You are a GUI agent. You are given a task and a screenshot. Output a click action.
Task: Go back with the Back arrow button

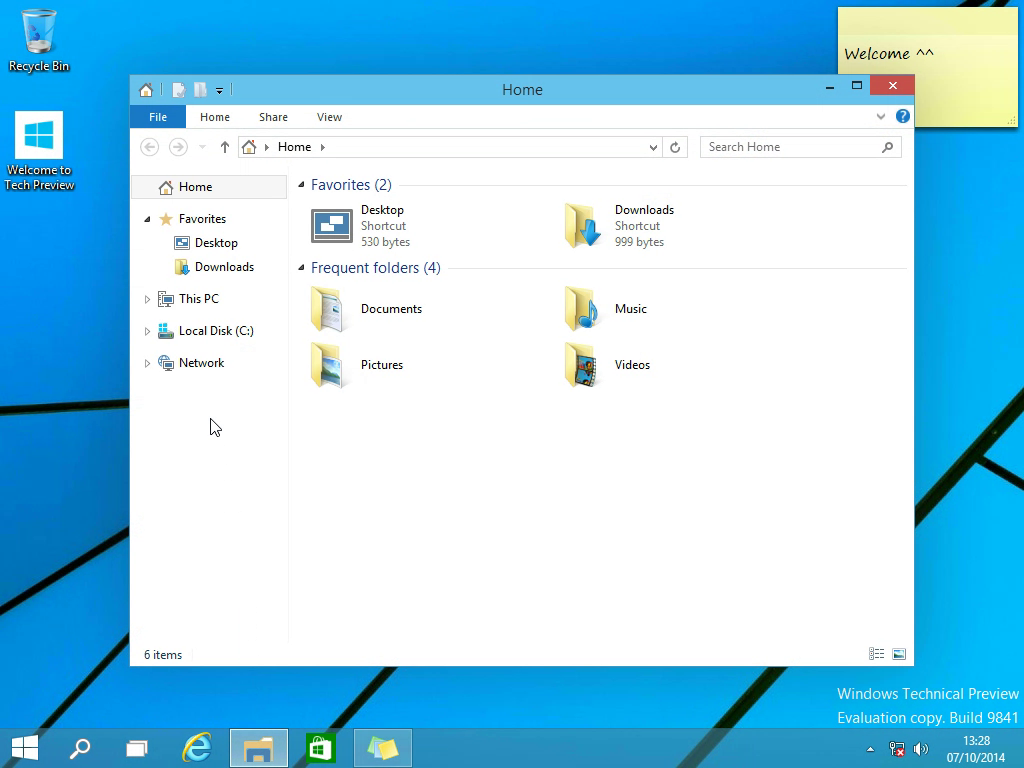pyautogui.click(x=150, y=147)
